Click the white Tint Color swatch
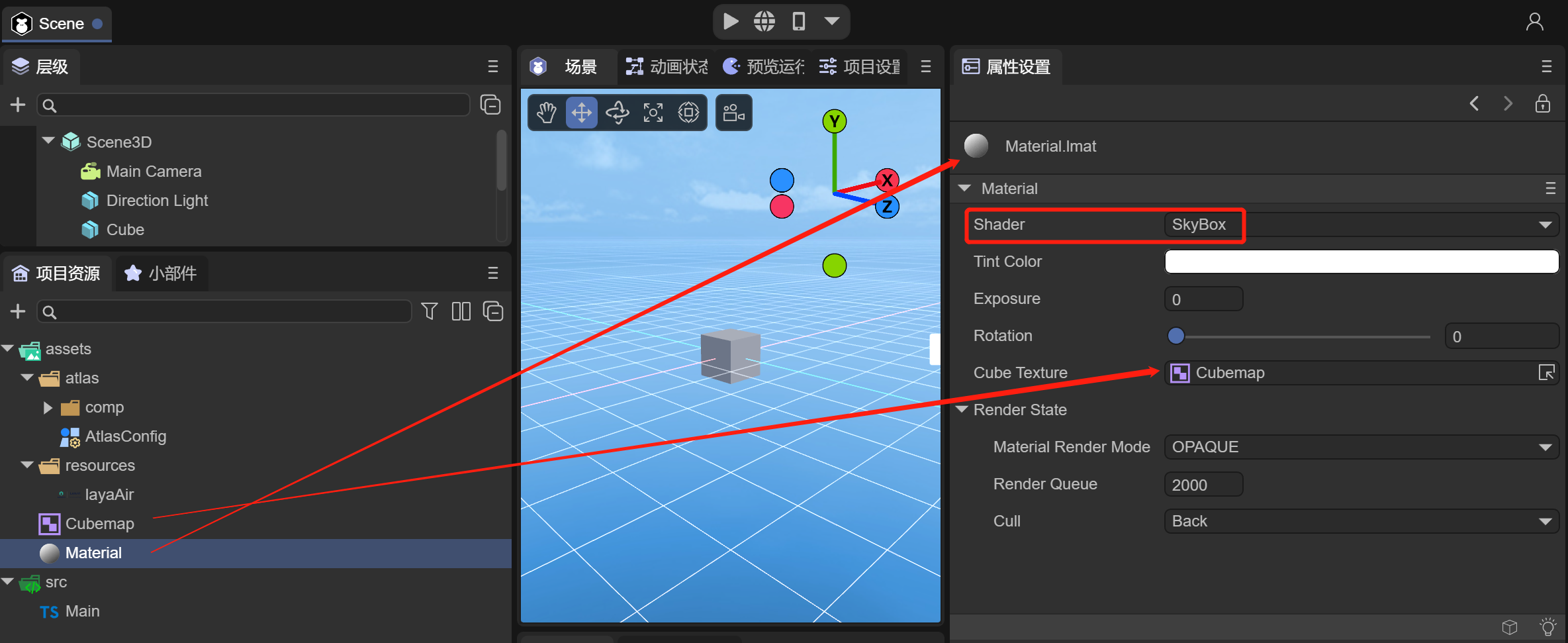 1360,262
